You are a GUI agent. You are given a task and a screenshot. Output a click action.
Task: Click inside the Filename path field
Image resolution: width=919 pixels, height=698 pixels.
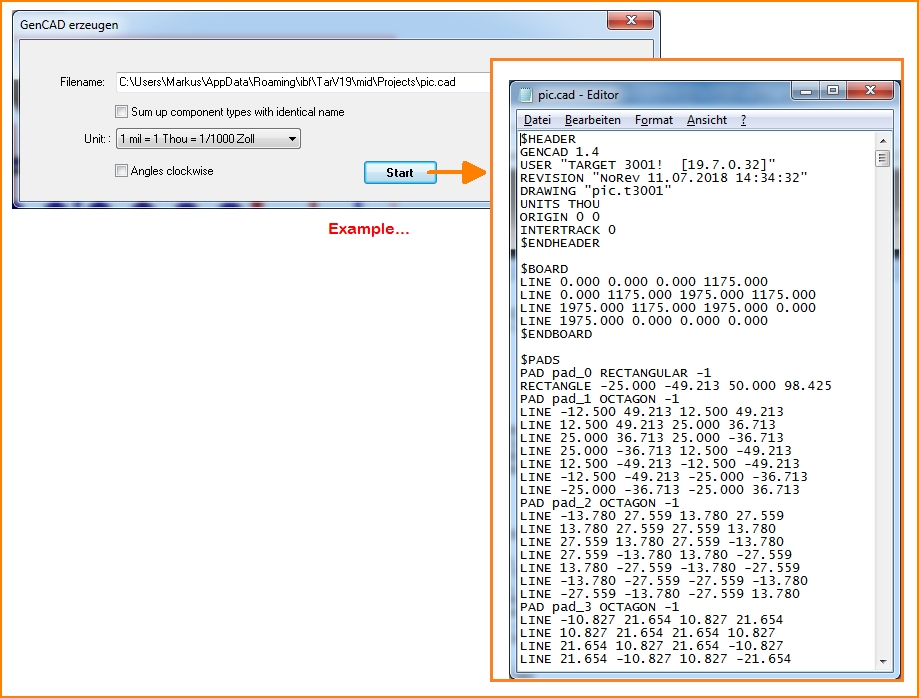click(x=300, y=82)
